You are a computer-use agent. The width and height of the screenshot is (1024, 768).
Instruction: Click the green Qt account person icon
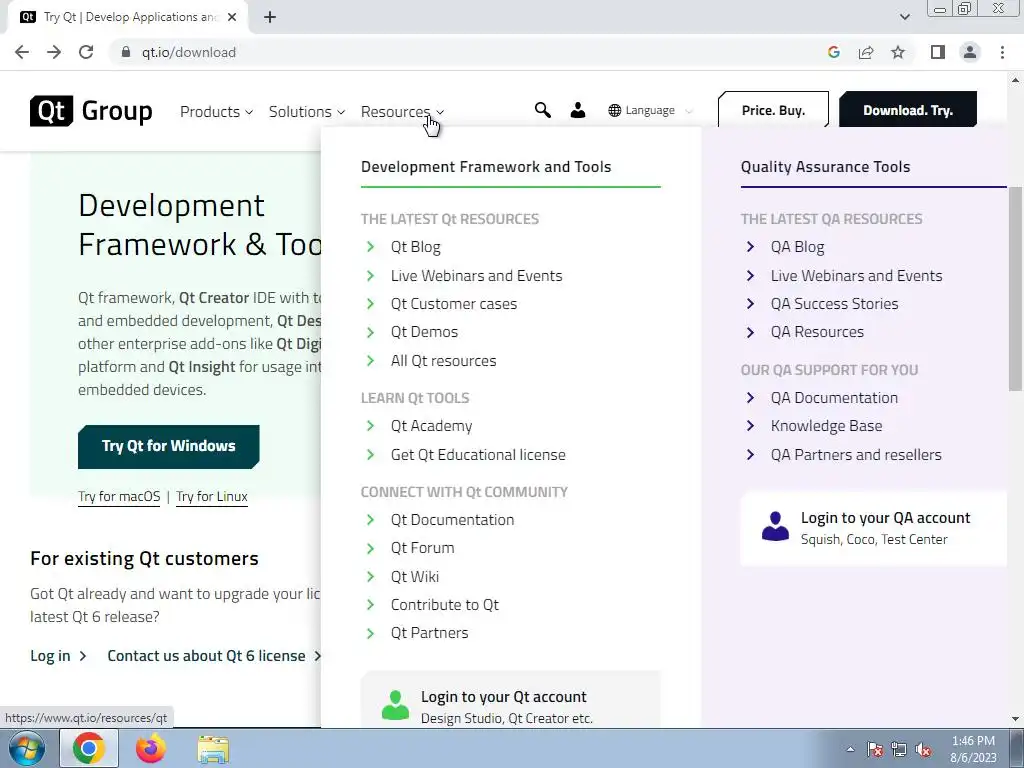(395, 705)
